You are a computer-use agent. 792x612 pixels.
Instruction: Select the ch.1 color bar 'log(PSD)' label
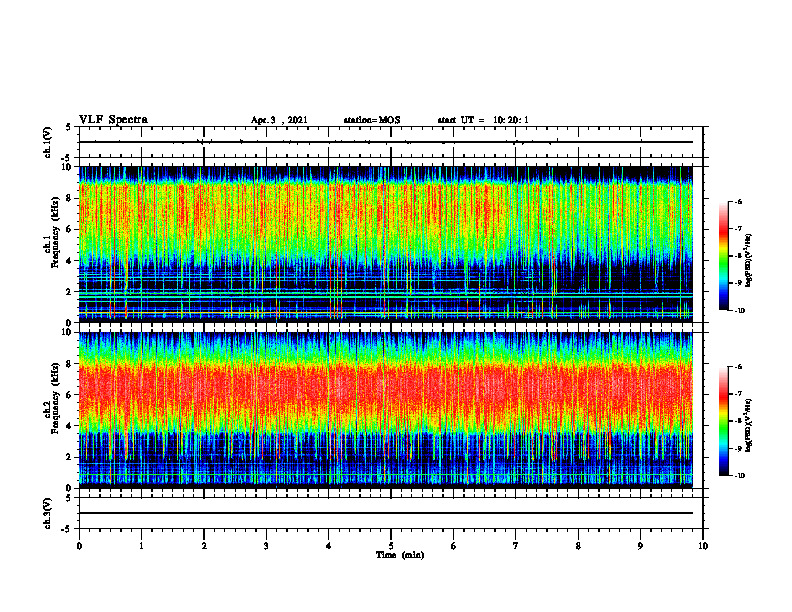click(x=748, y=261)
